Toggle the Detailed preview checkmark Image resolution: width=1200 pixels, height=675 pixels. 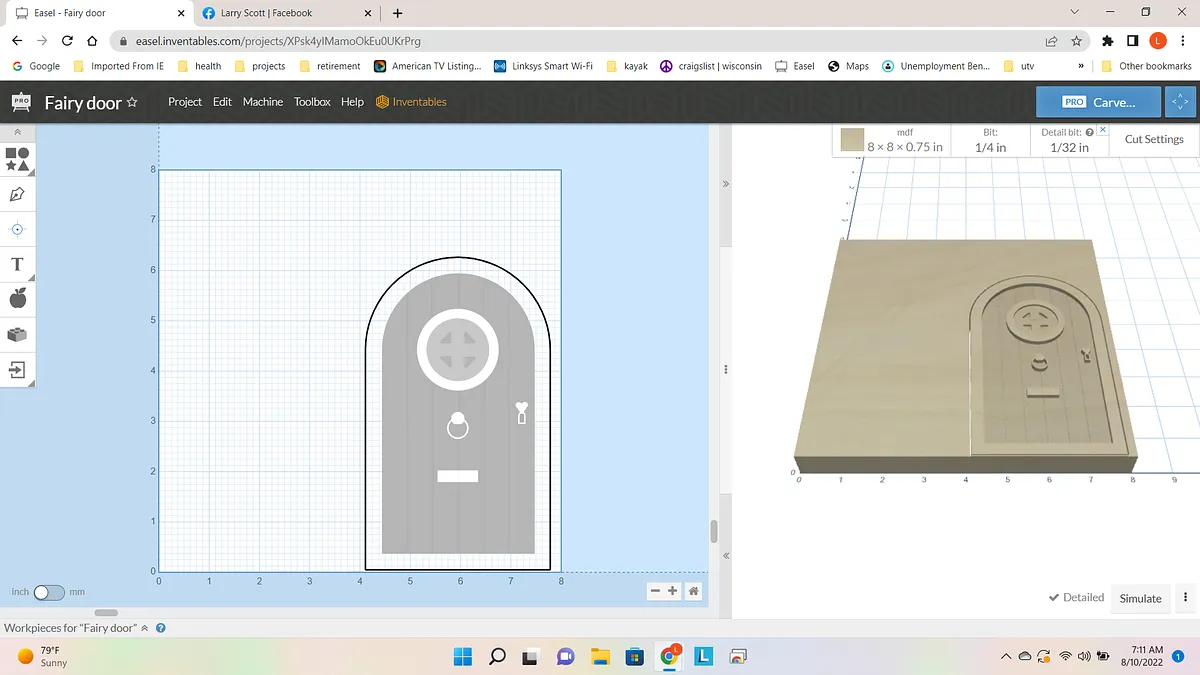1075,597
